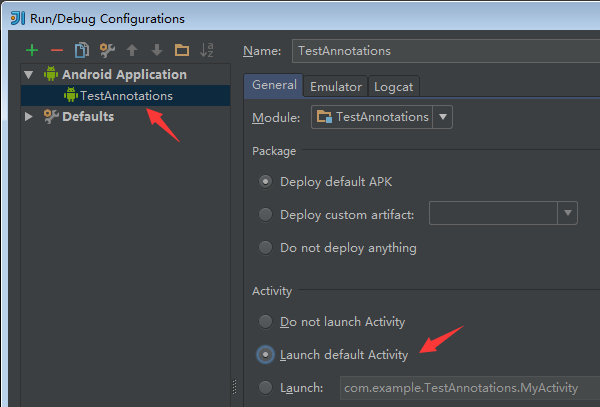
Task: Choose the Deploy custom artifact option
Action: pos(266,215)
